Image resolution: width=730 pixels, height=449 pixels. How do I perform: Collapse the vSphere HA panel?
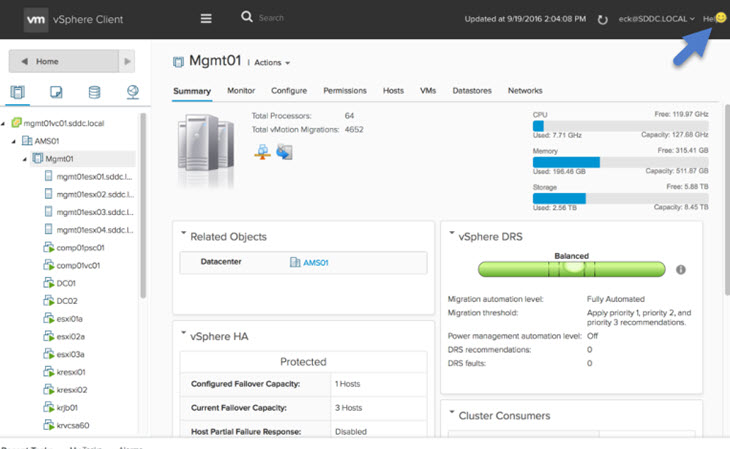pos(183,333)
